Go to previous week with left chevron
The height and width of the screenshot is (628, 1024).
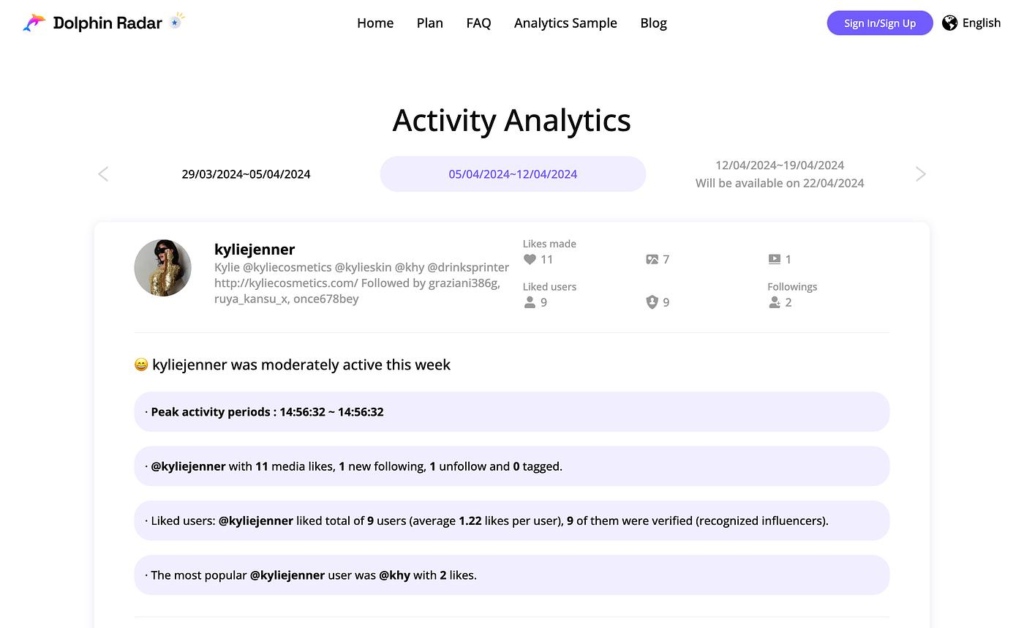click(103, 174)
